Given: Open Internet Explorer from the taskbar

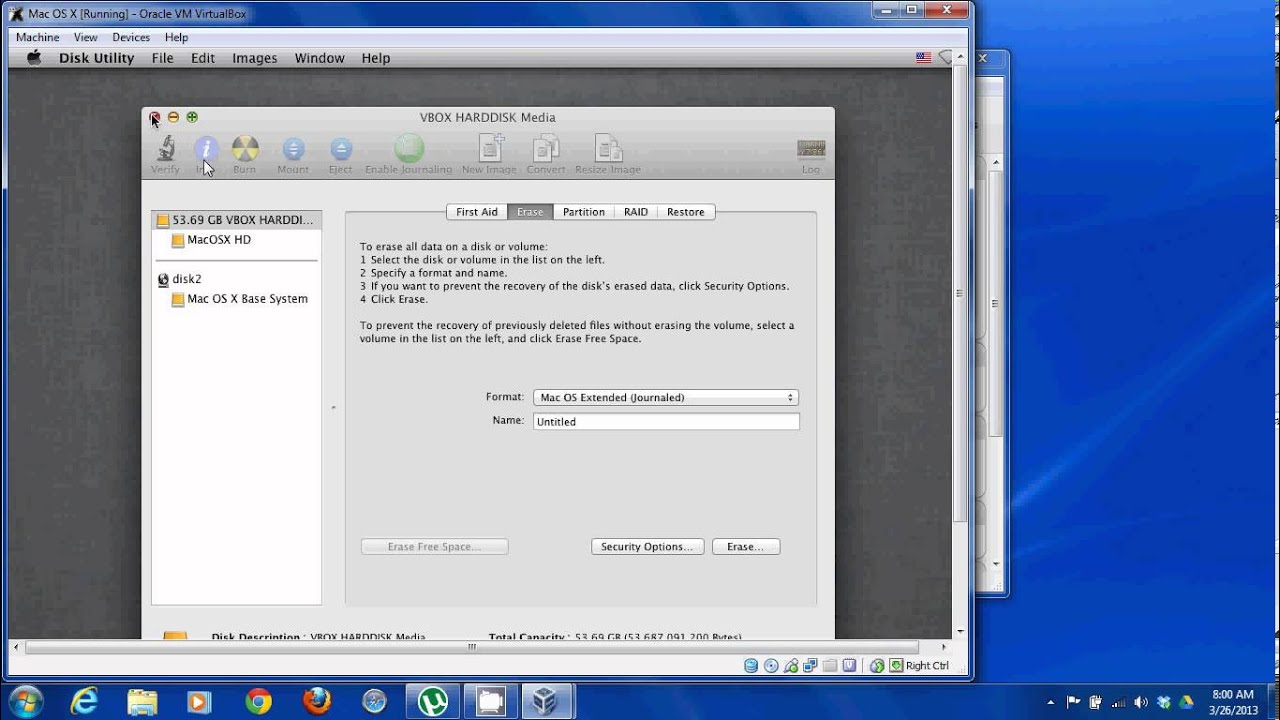Looking at the screenshot, I should click(85, 701).
